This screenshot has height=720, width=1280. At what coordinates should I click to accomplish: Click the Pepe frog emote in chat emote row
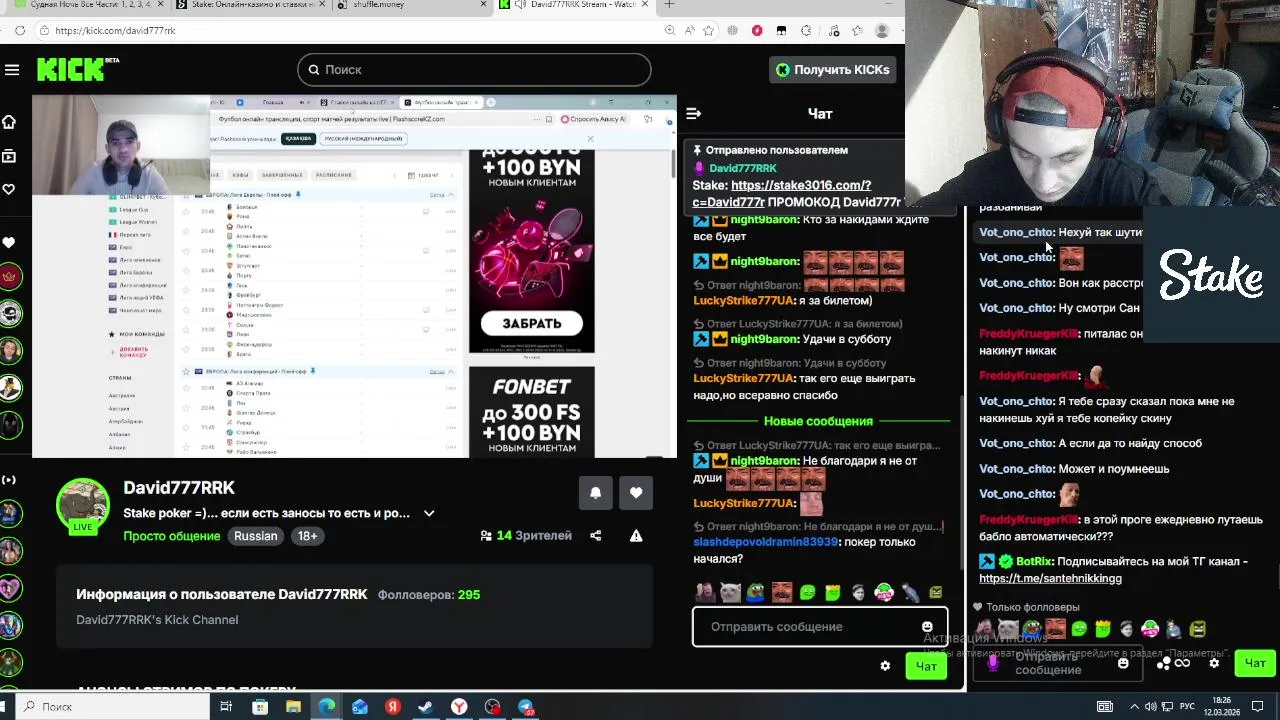coord(756,593)
